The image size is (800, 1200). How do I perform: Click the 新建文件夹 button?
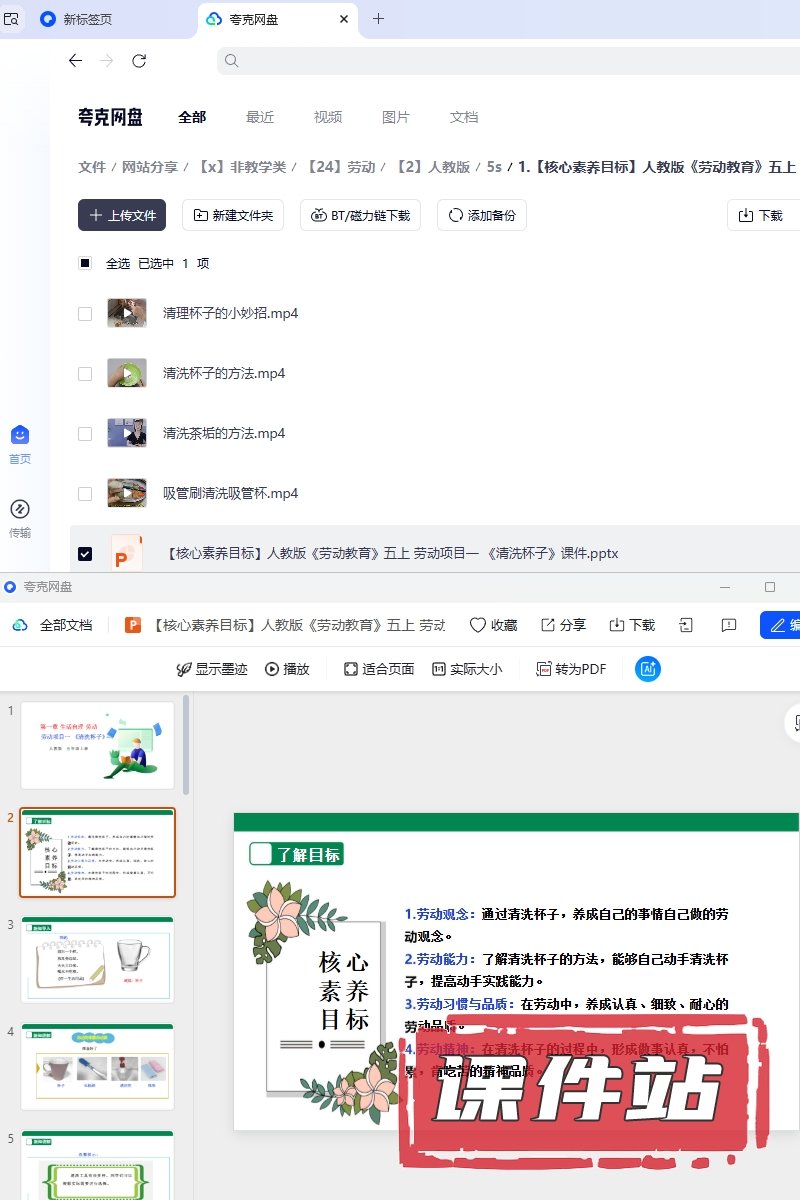(x=233, y=215)
